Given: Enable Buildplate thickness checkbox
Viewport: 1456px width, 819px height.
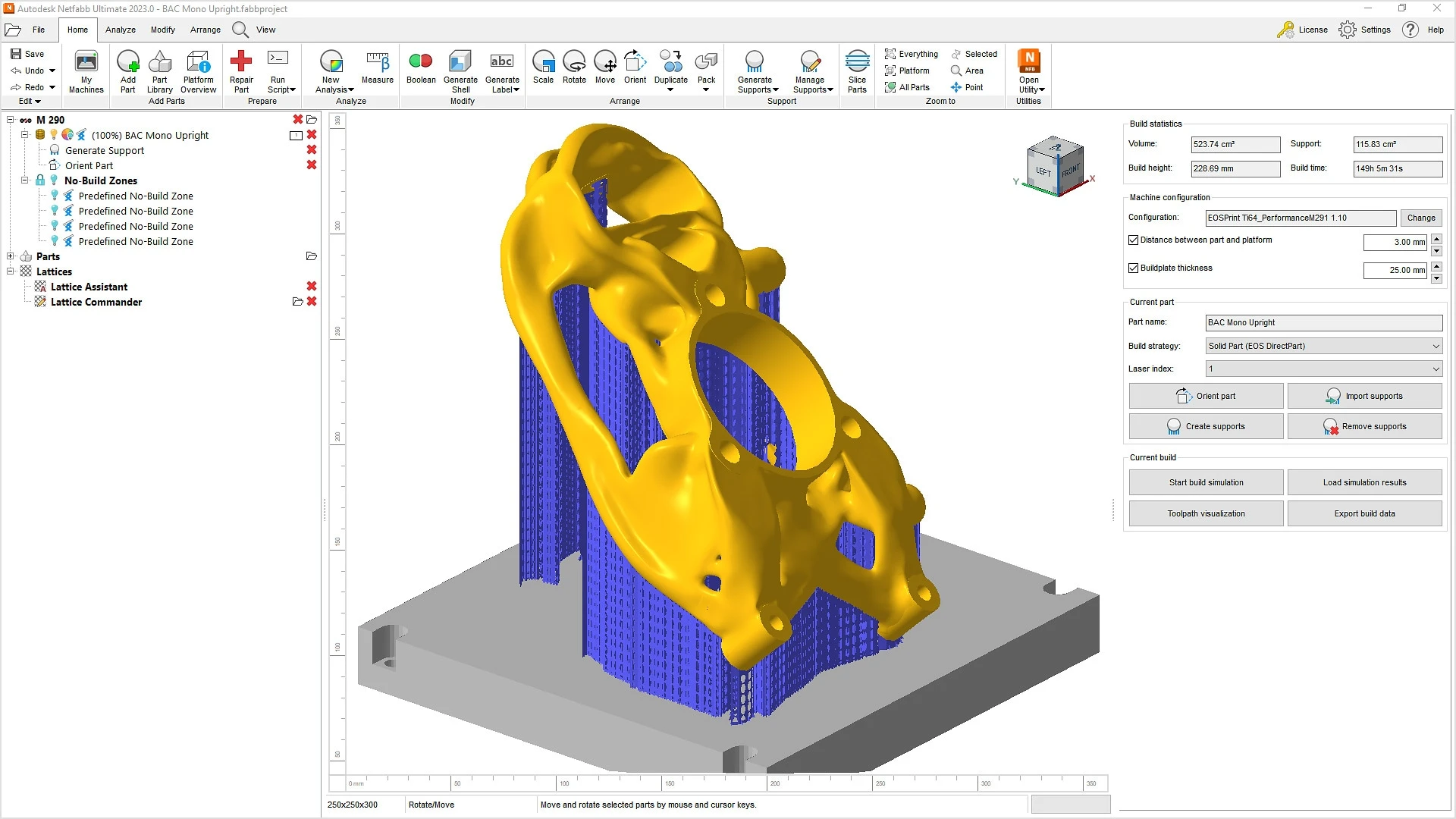Looking at the screenshot, I should pyautogui.click(x=1133, y=267).
